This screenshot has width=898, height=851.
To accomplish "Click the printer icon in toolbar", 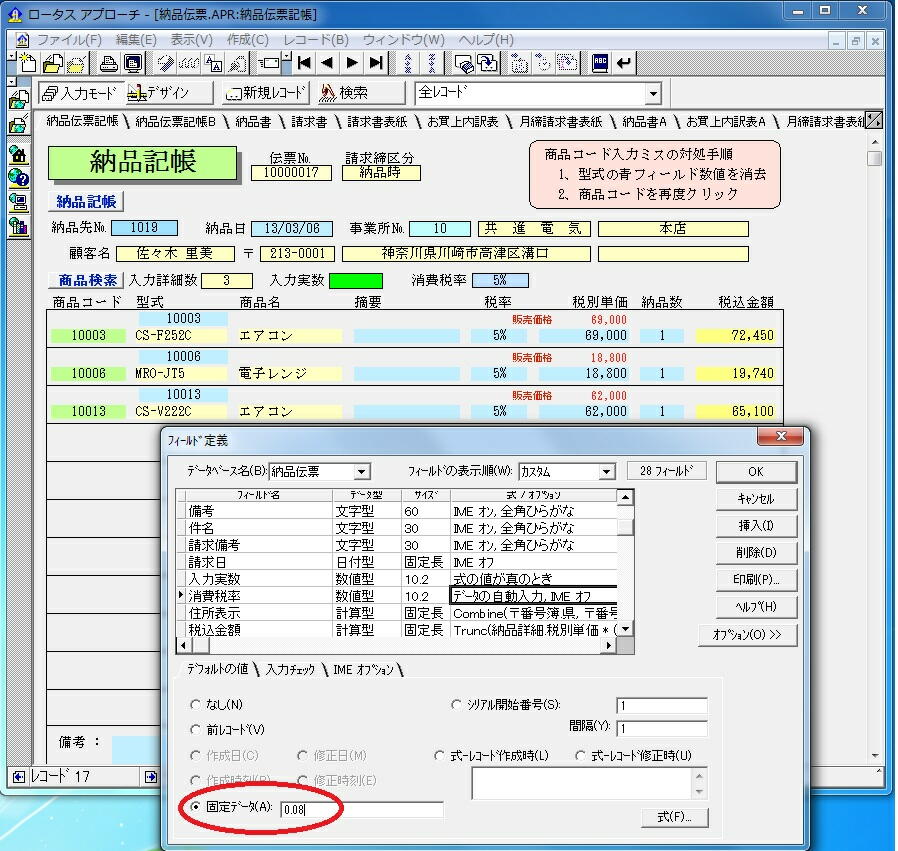I will (108, 63).
